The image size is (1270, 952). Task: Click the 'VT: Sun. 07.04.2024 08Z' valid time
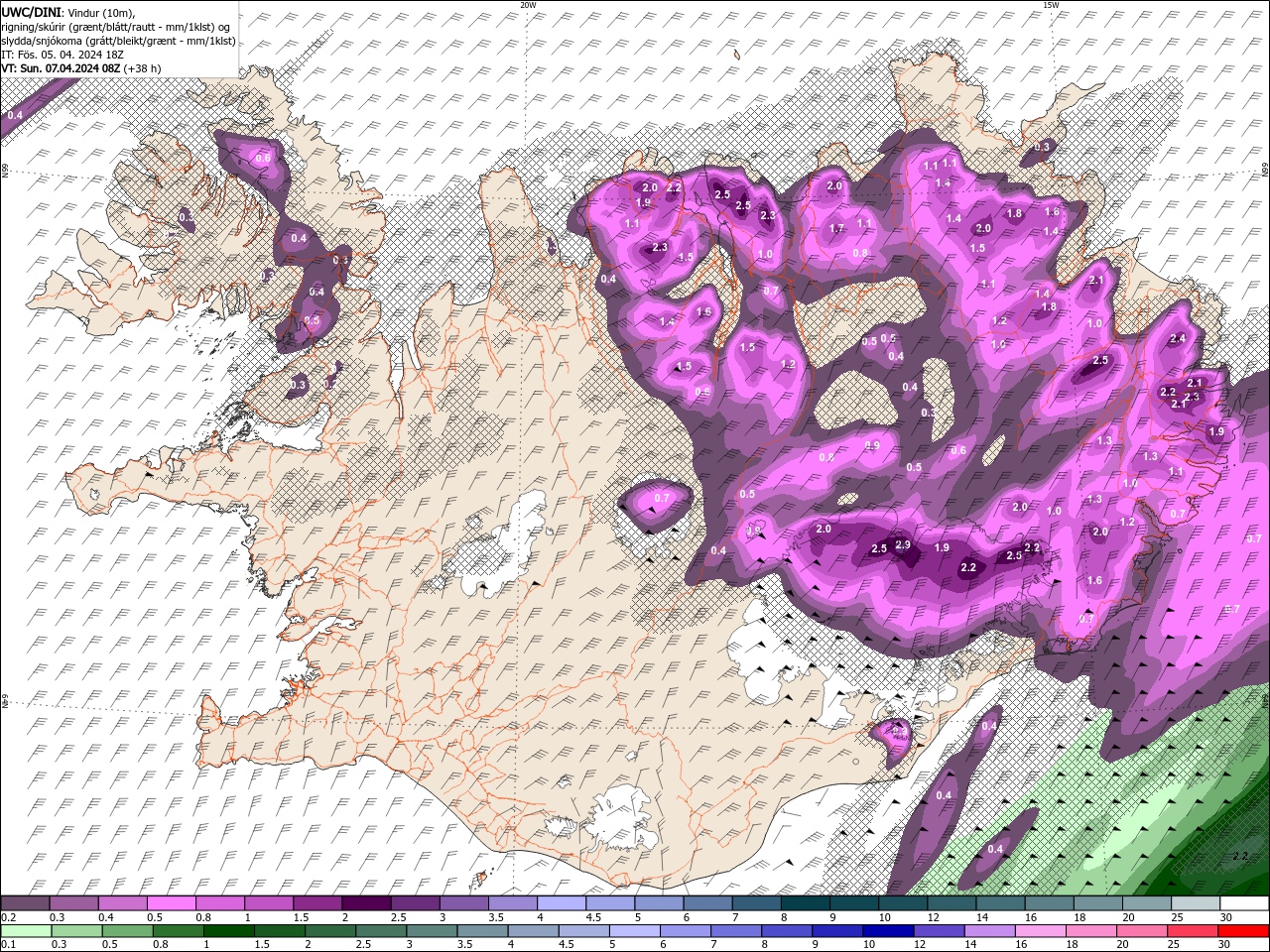click(61, 68)
